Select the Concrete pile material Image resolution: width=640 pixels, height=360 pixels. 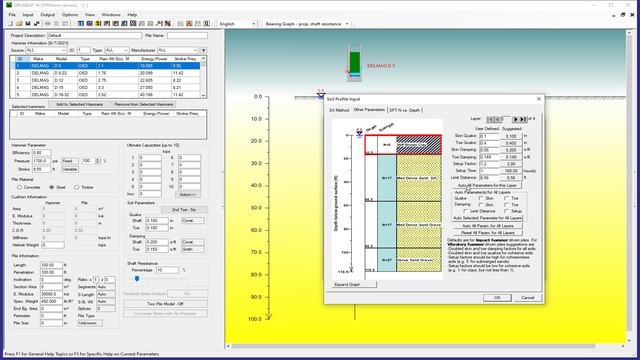pyautogui.click(x=19, y=187)
